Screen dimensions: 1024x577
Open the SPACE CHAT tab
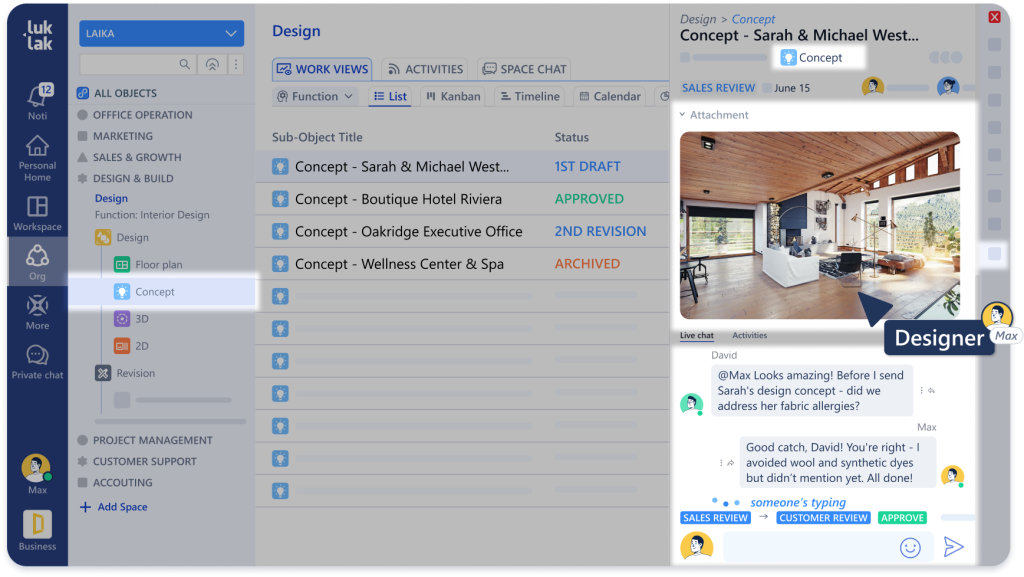(x=524, y=69)
